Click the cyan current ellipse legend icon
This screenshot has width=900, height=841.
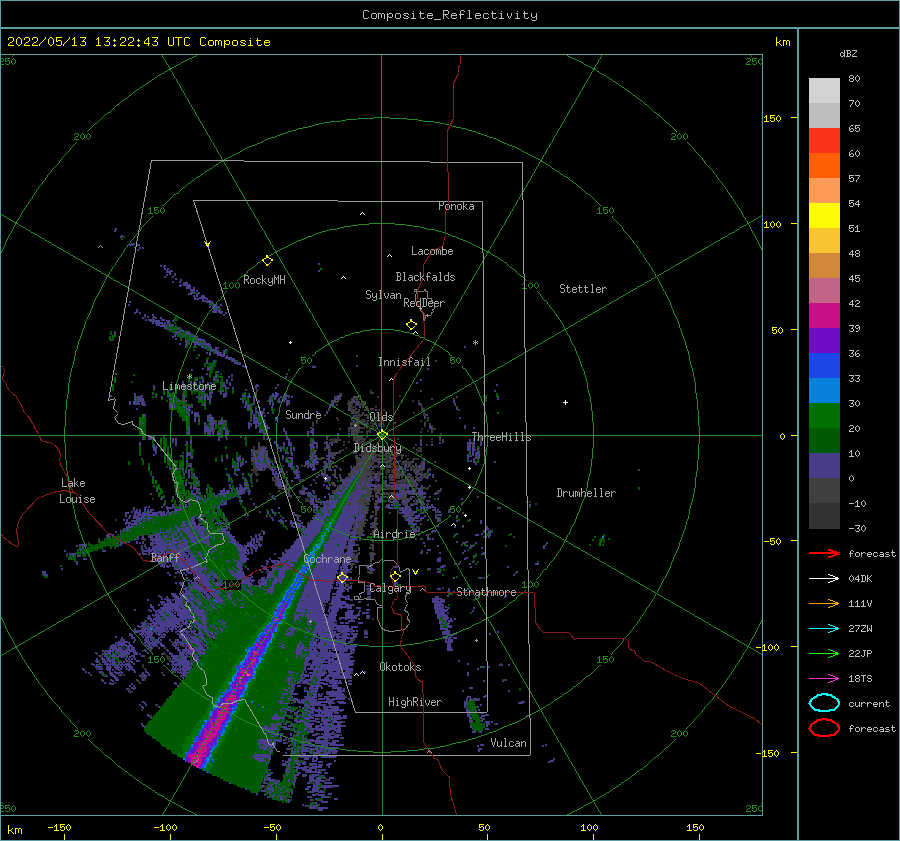pos(824,703)
